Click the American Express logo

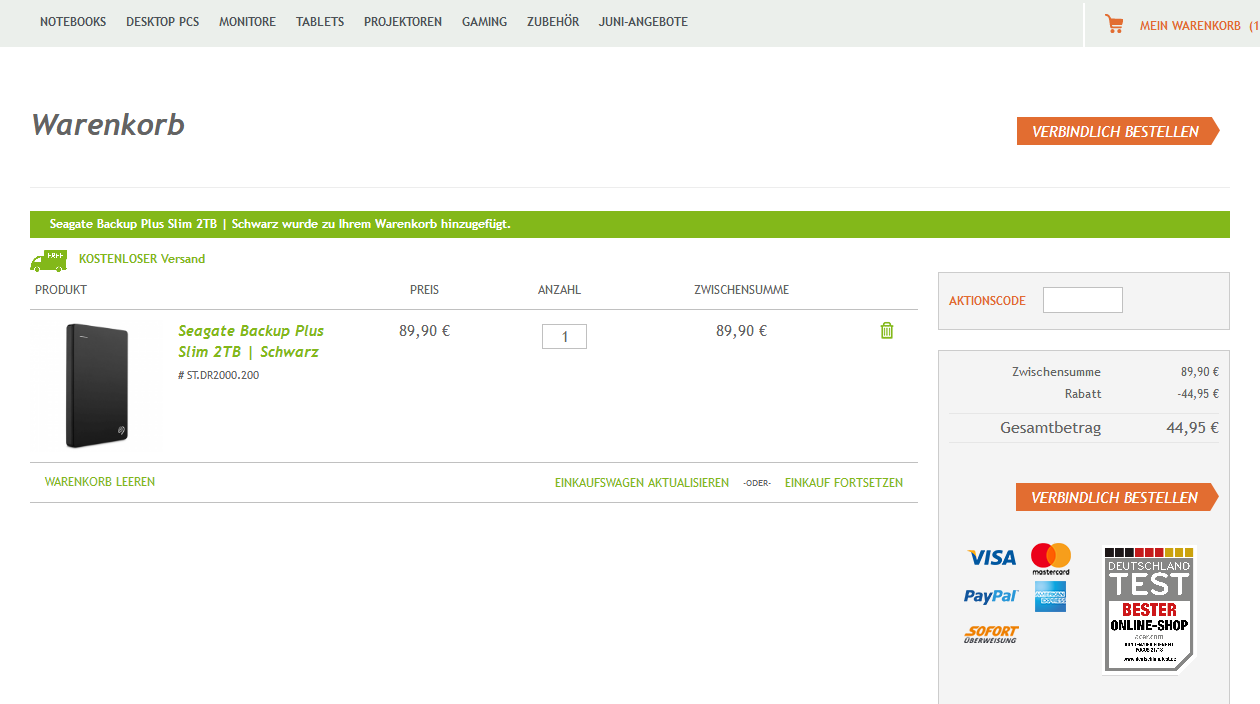click(1051, 596)
